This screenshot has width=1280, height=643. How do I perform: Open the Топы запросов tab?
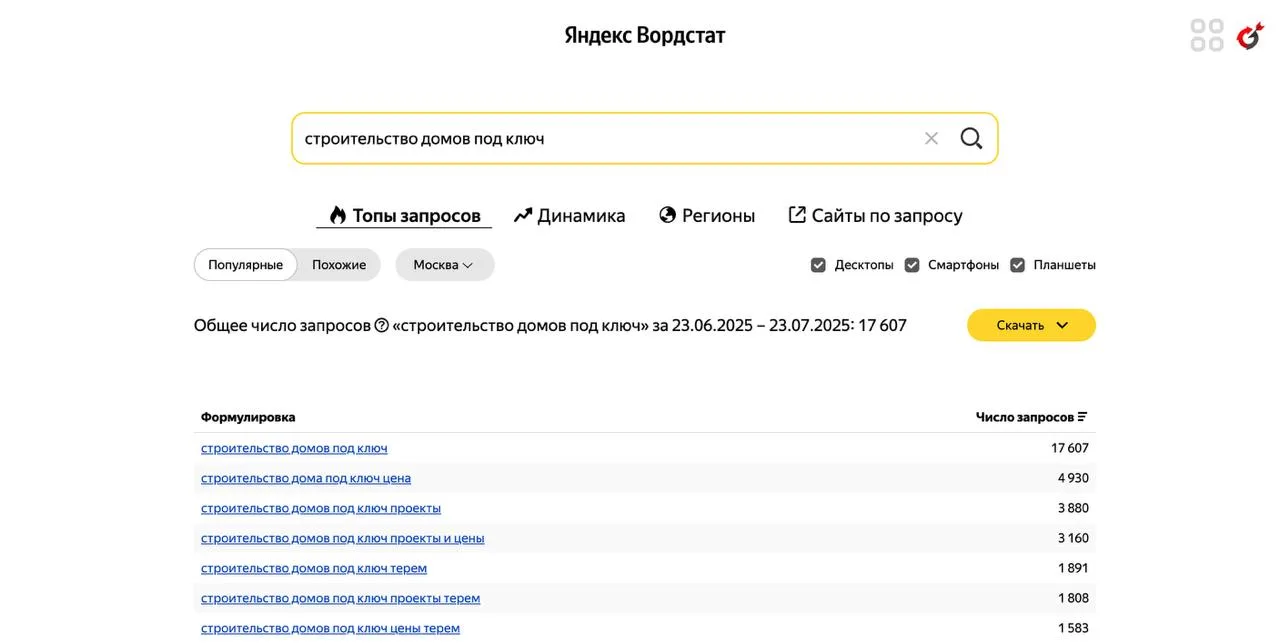tap(404, 215)
